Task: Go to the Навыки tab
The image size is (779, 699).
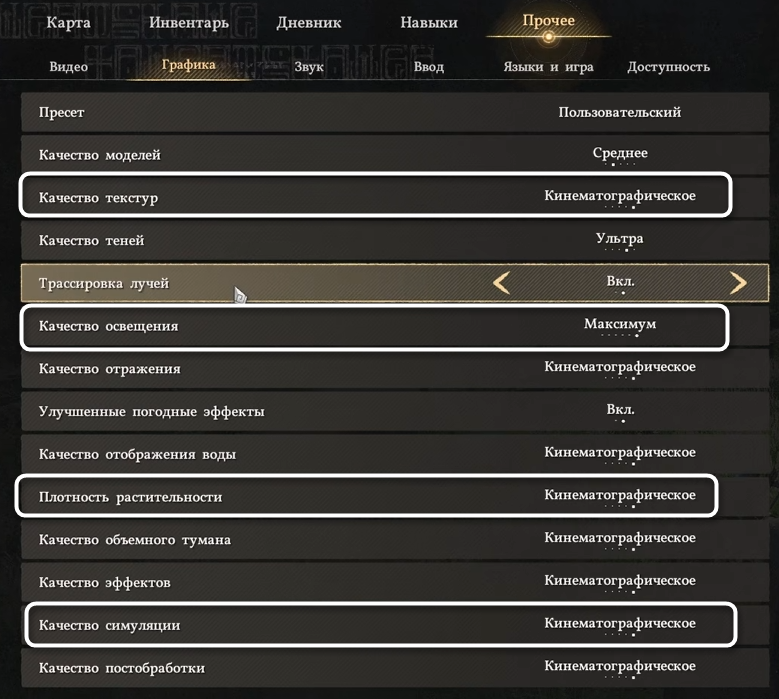Action: tap(429, 22)
